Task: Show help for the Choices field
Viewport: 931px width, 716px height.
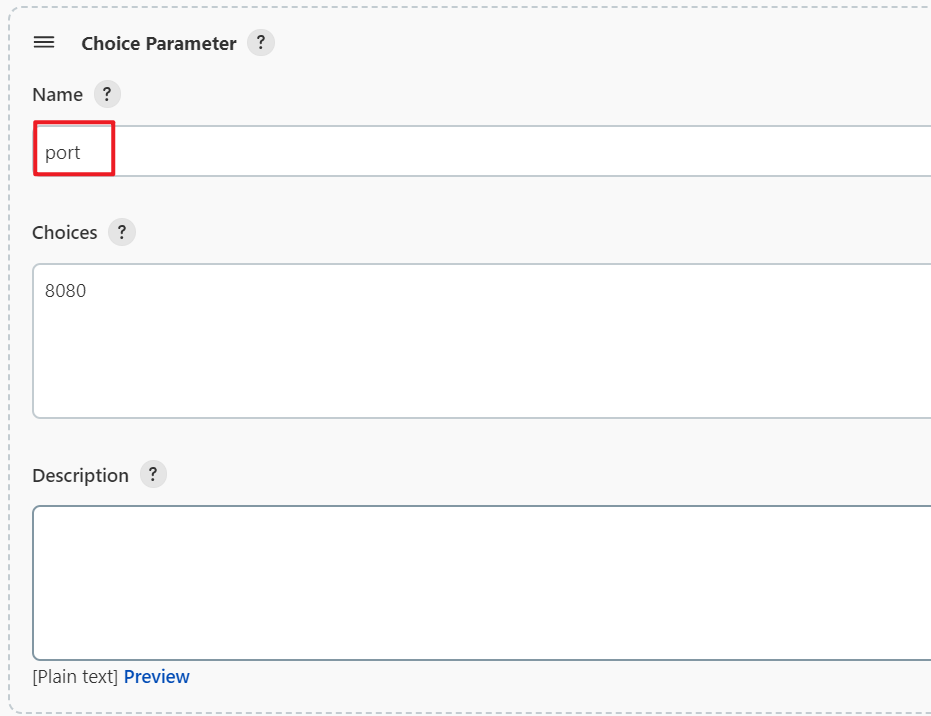Action: point(122,232)
